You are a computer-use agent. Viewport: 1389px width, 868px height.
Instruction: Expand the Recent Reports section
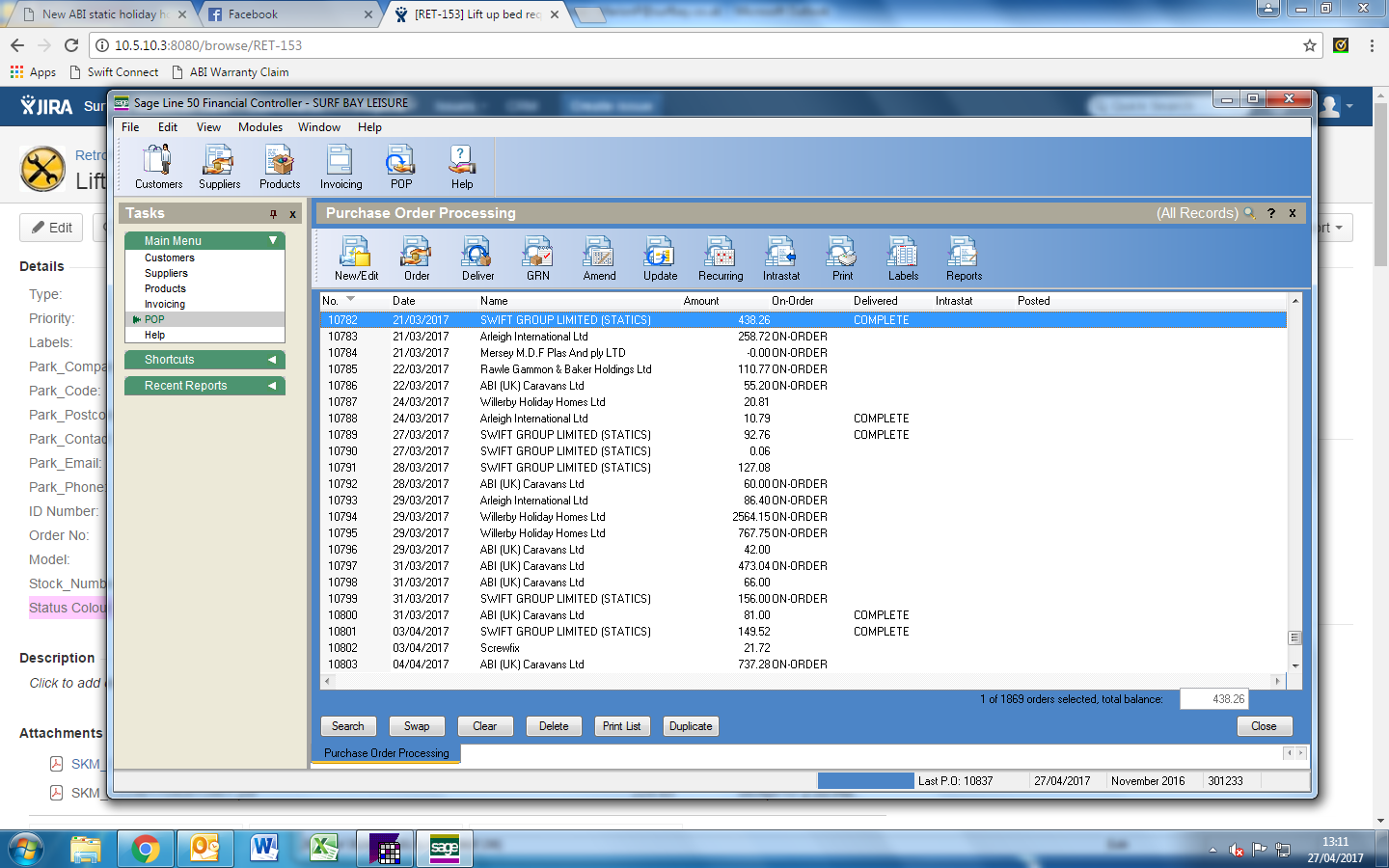272,386
